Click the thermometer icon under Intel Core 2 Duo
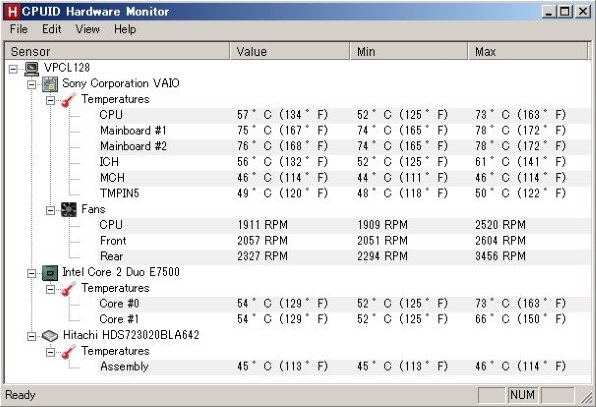Viewport: 596px width, 407px height. [69, 289]
